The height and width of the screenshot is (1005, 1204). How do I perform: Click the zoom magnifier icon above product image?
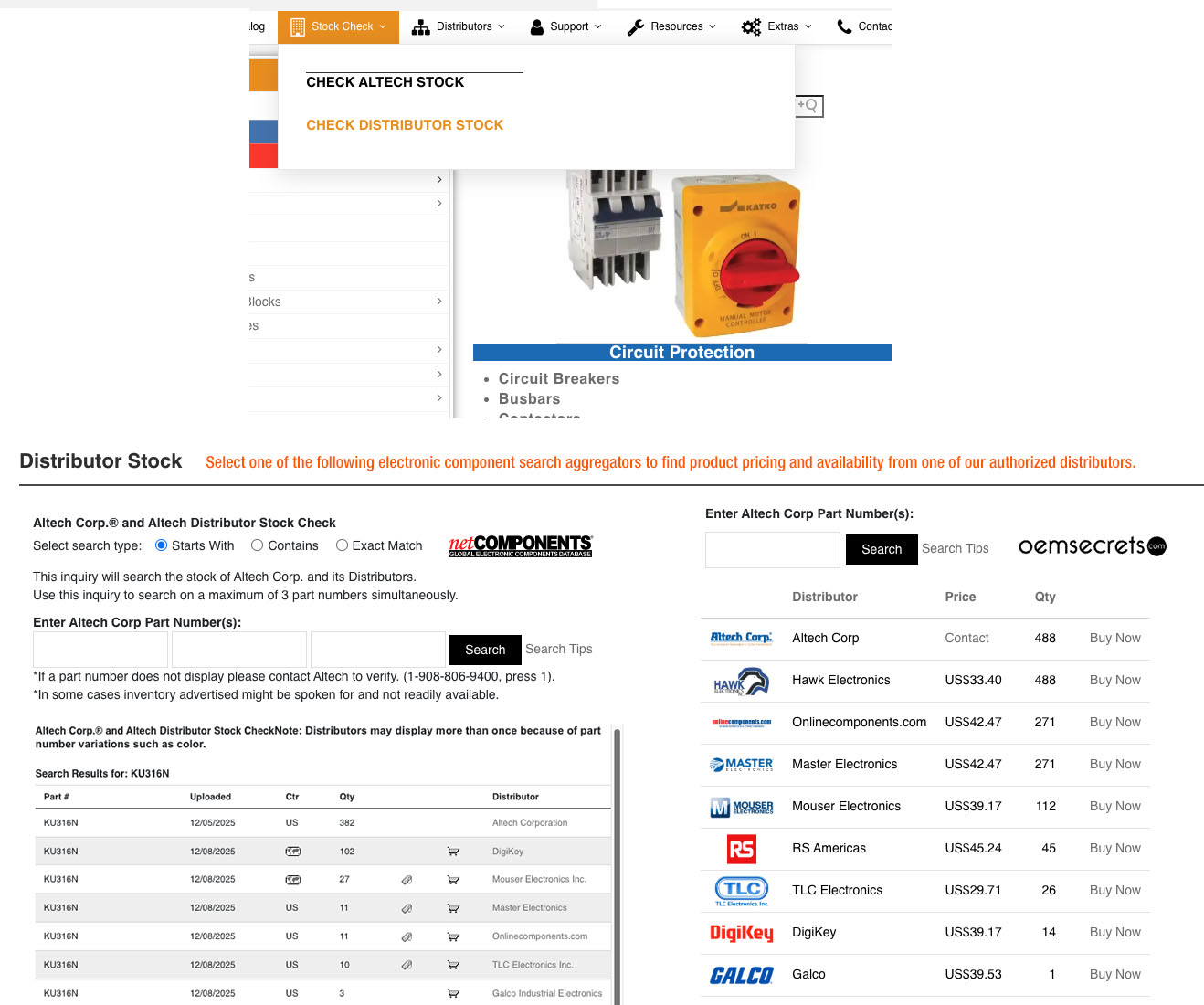coord(808,106)
